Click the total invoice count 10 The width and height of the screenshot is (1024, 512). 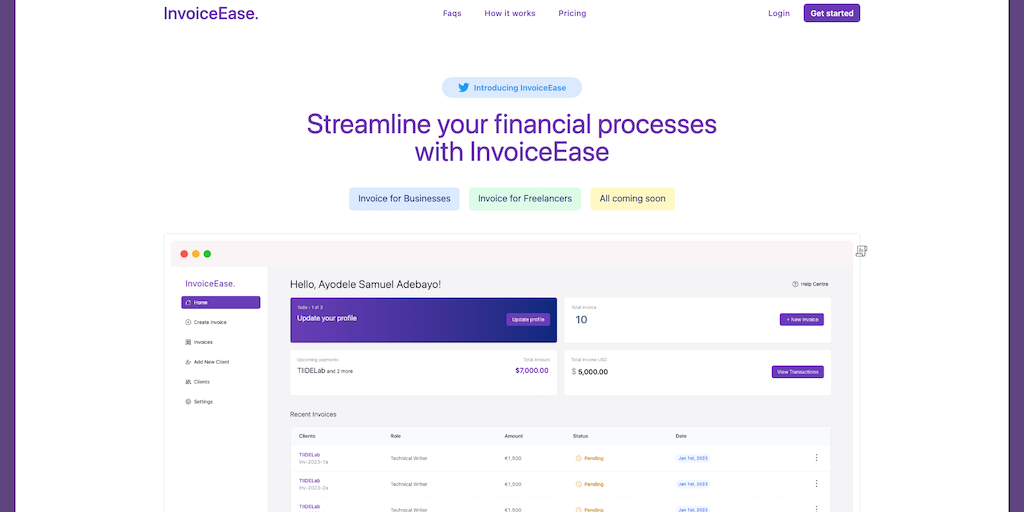581,319
